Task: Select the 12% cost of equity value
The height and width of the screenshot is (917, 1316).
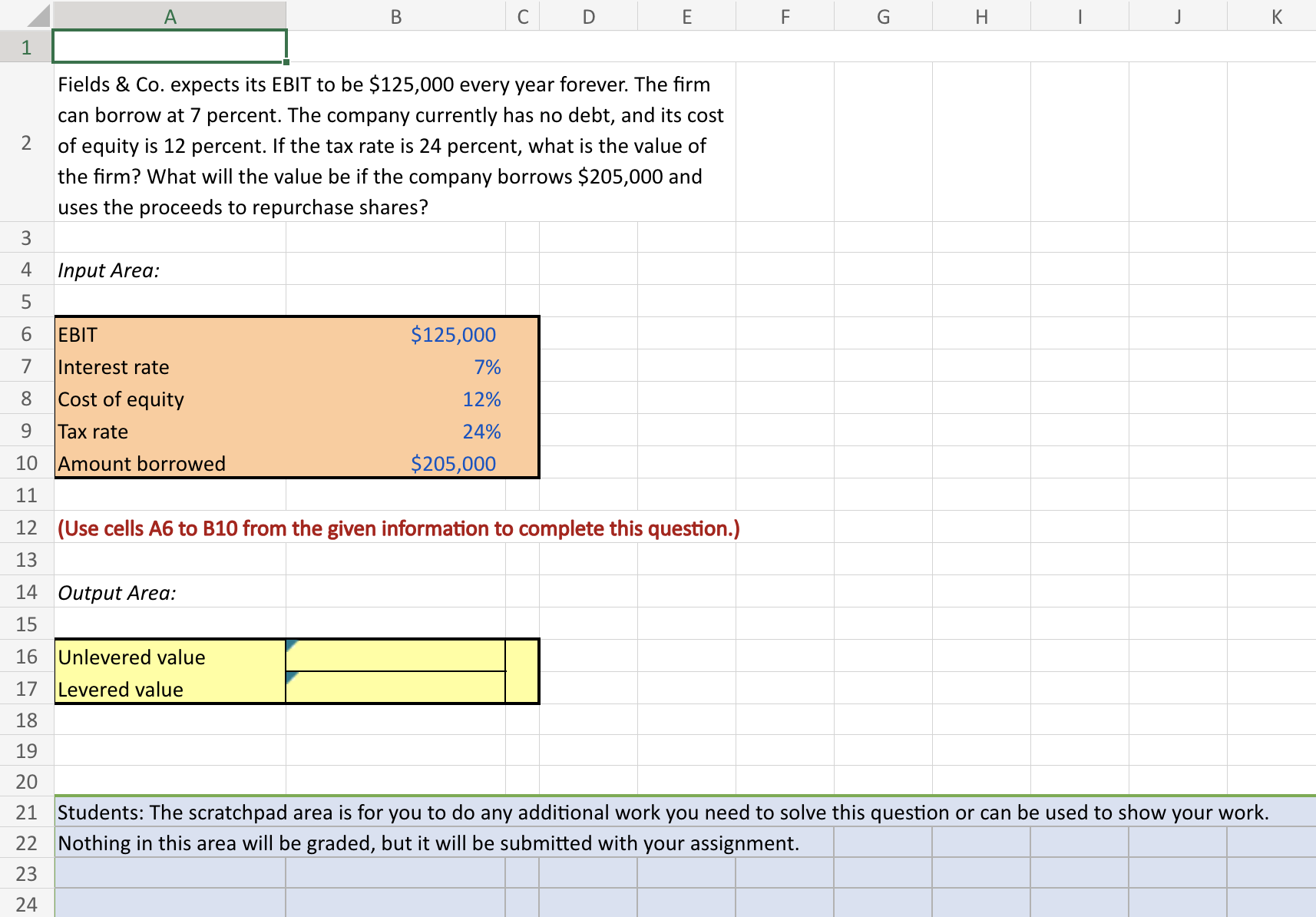Action: click(x=395, y=399)
